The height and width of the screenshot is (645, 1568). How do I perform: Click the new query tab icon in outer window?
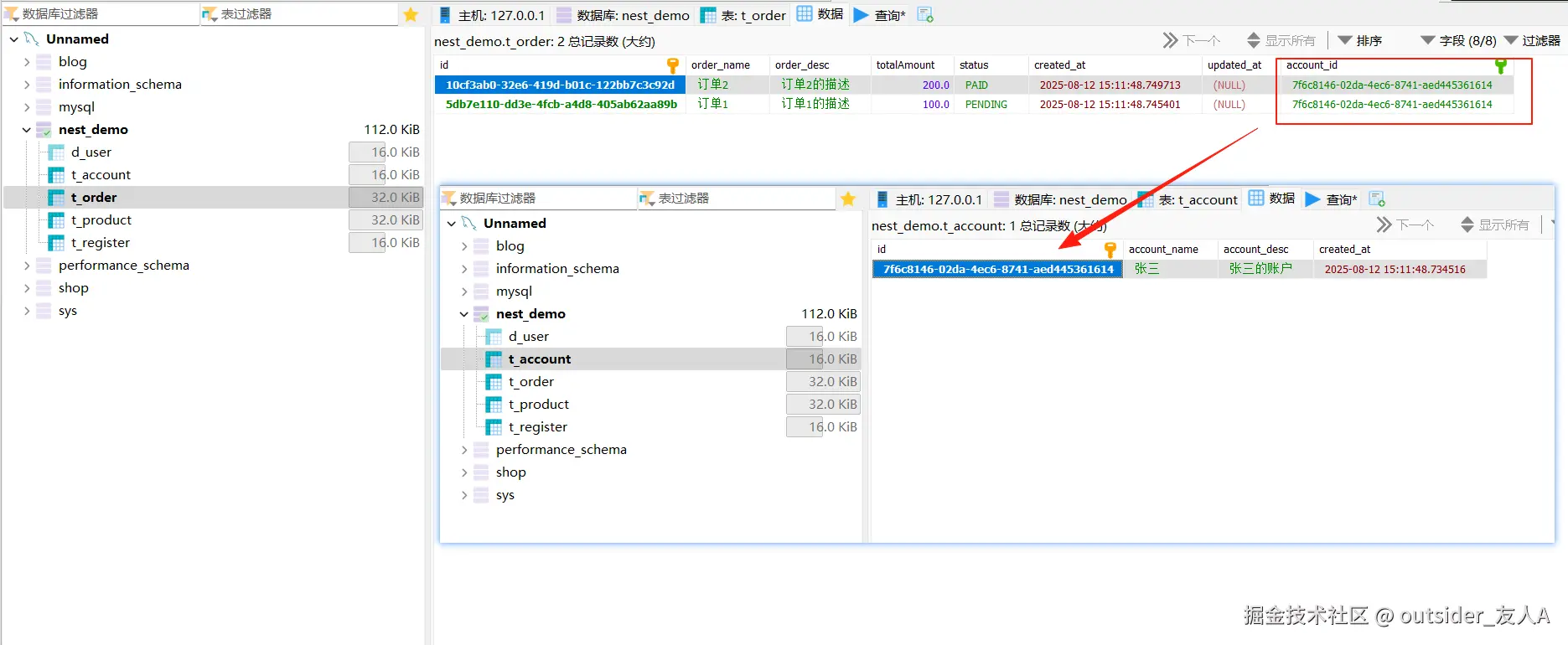coord(925,14)
